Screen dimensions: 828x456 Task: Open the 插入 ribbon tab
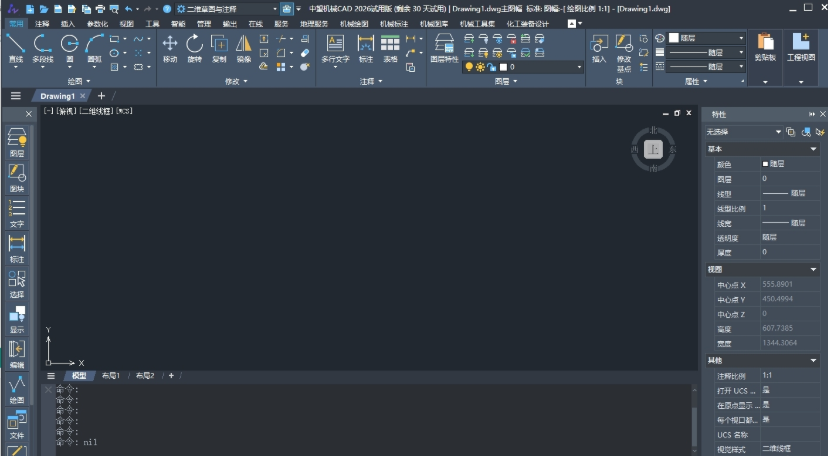click(x=68, y=22)
